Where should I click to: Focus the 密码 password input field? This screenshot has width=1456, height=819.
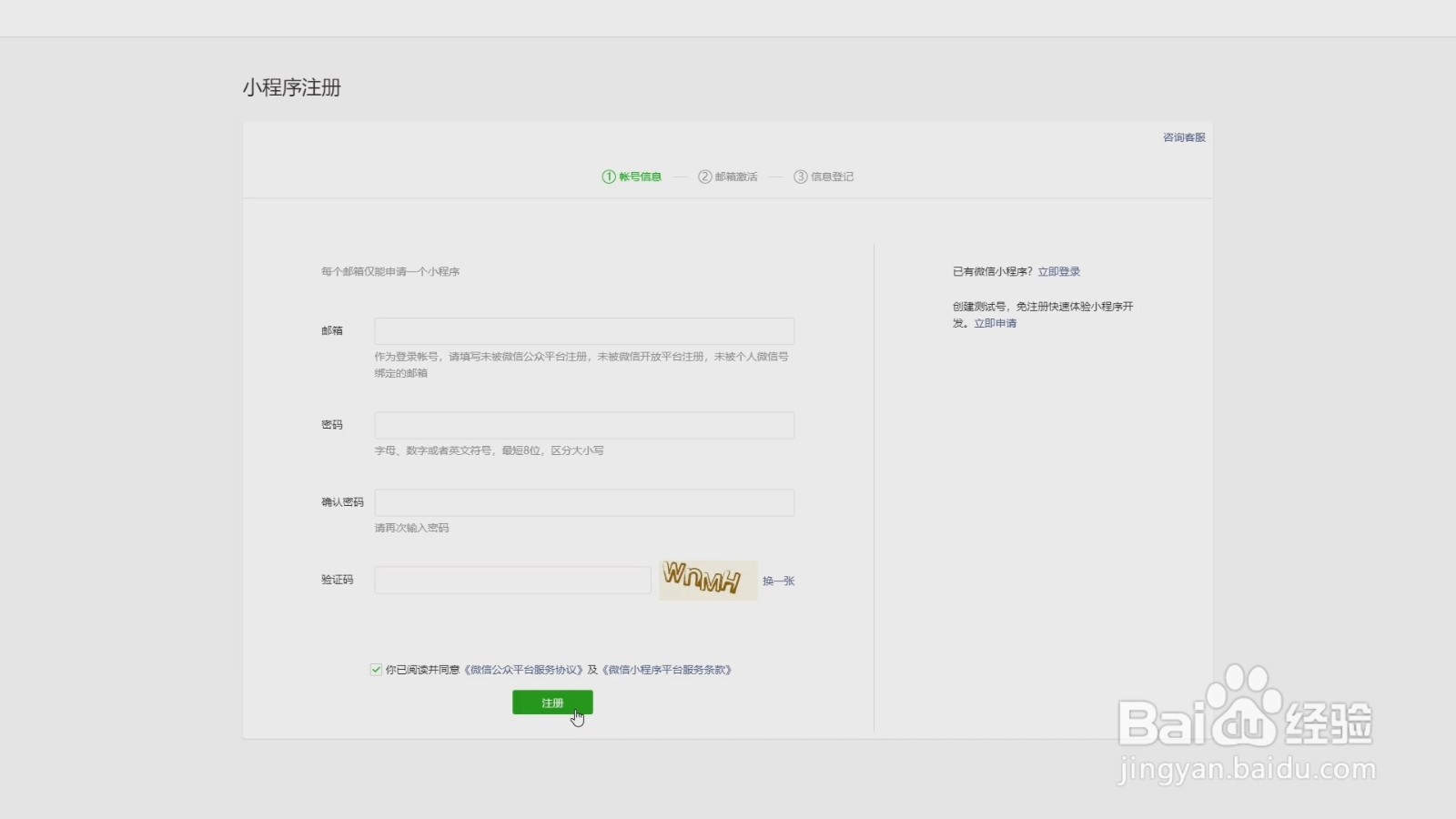click(x=584, y=425)
